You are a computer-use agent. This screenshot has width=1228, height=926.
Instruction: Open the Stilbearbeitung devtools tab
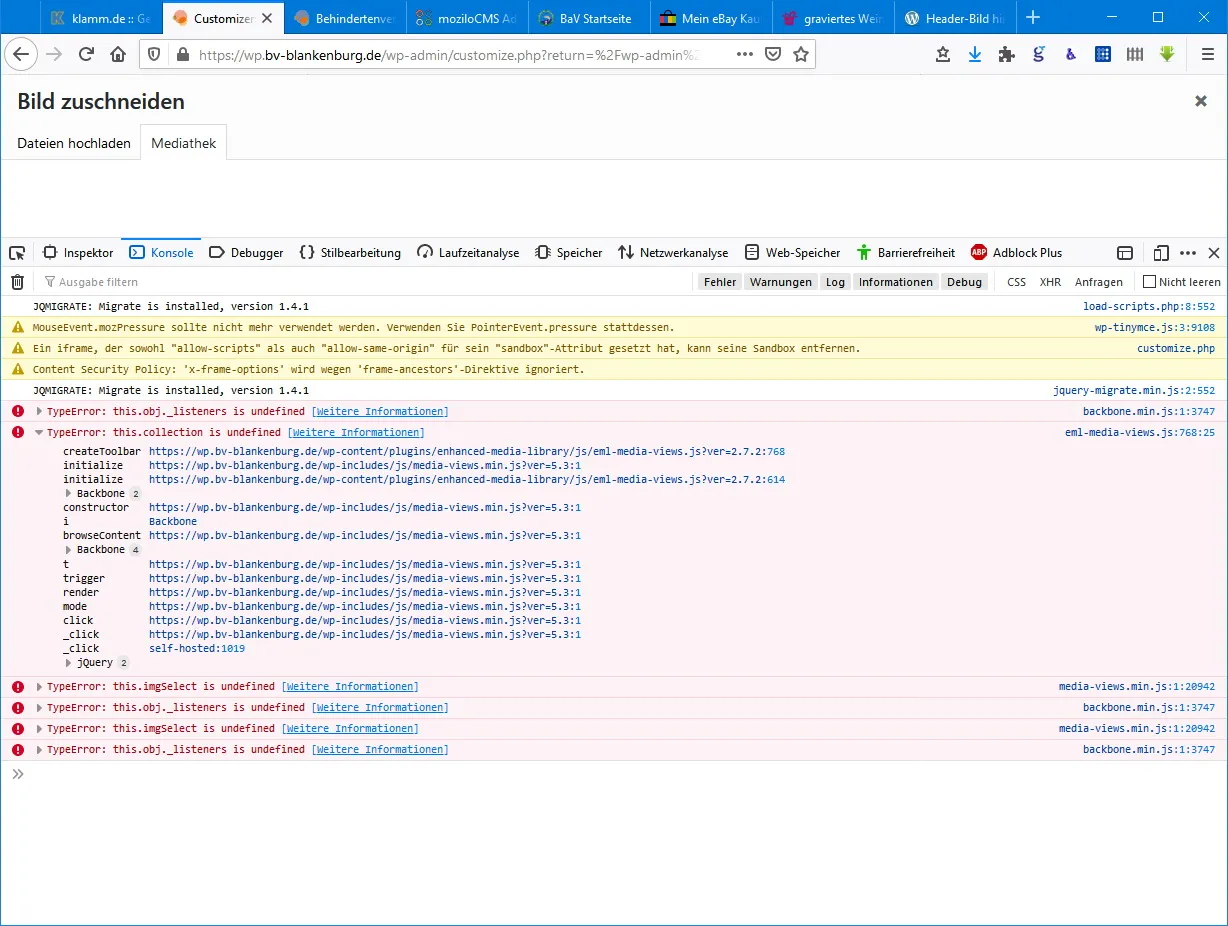click(x=350, y=253)
